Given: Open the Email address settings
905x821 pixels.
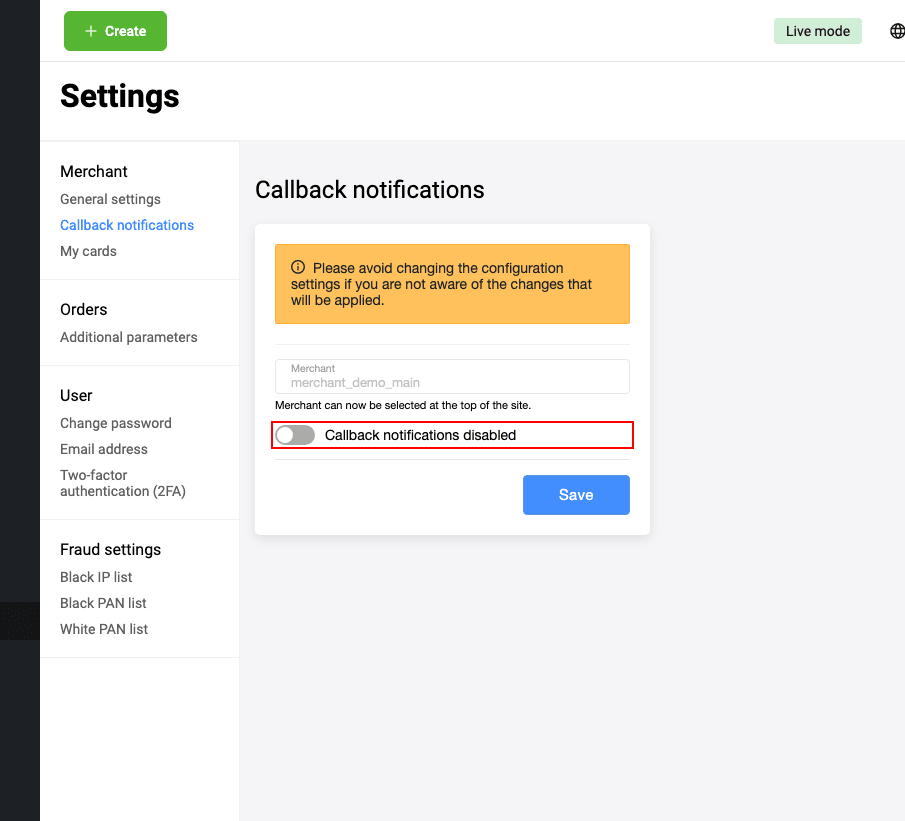Looking at the screenshot, I should 104,449.
